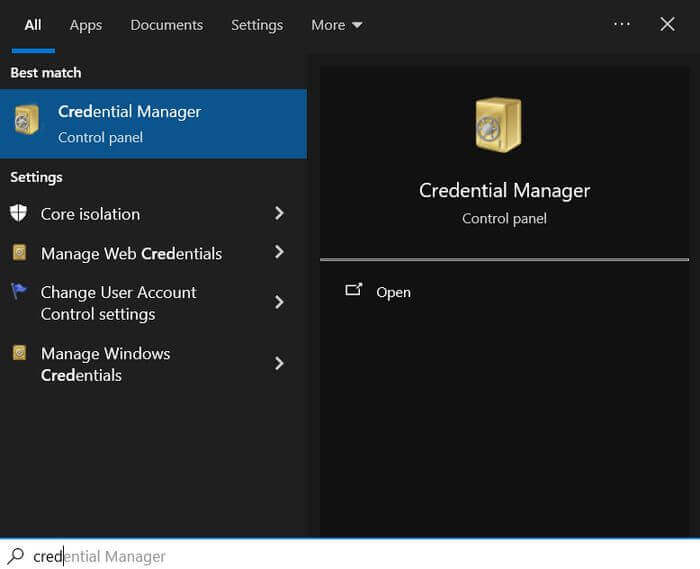The width and height of the screenshot is (700, 569).
Task: Click the Open icon in preview pane
Action: 353,291
